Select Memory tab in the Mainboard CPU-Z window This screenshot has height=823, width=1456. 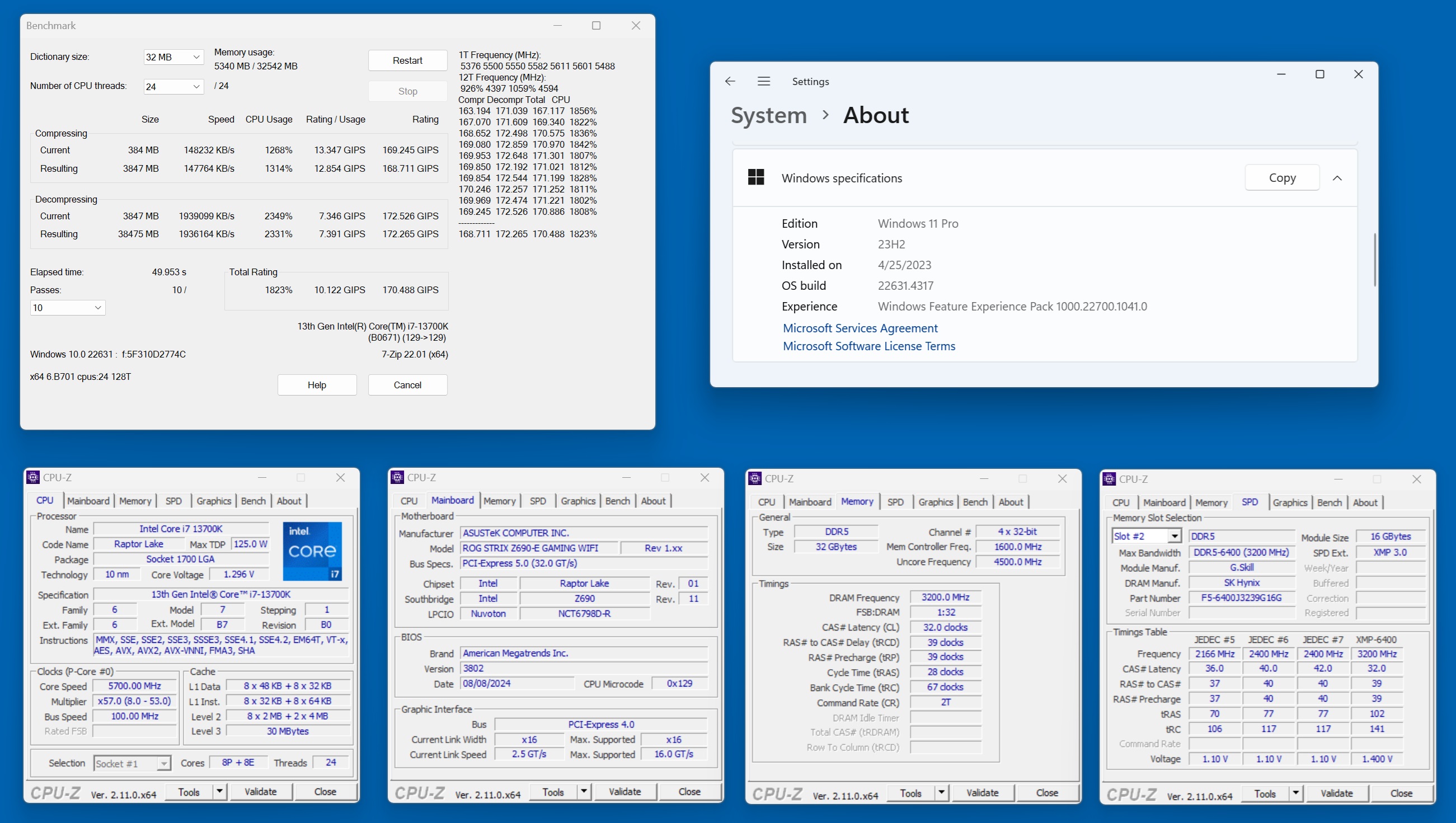[x=500, y=501]
